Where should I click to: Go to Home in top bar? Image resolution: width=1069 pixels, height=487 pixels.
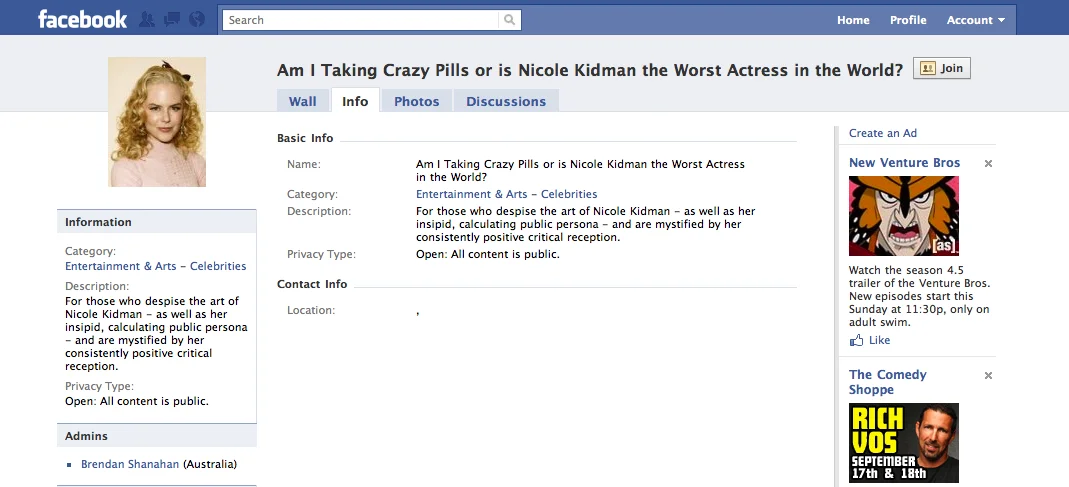(x=853, y=20)
